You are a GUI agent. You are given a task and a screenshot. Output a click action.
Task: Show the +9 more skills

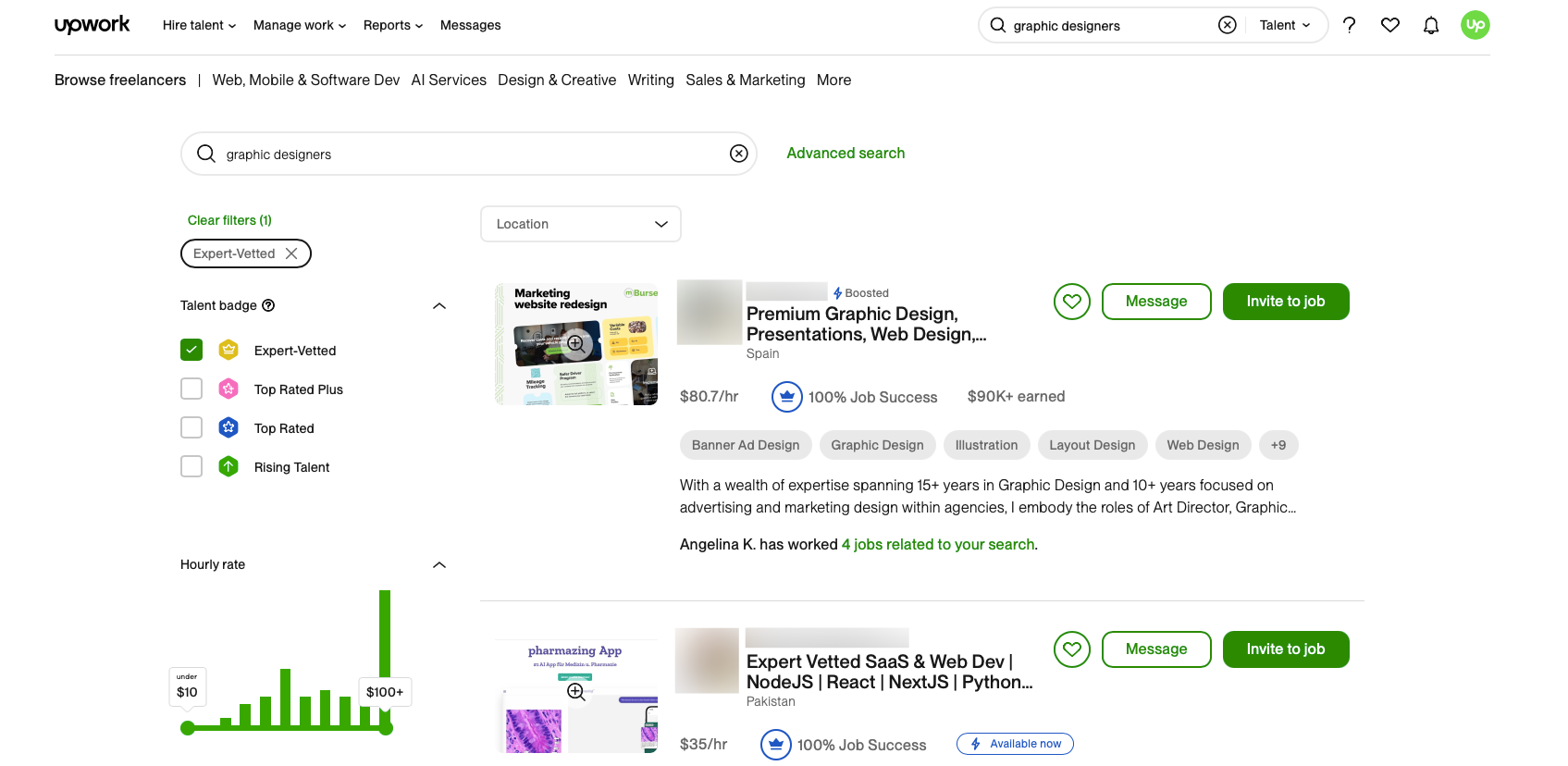coord(1278,445)
